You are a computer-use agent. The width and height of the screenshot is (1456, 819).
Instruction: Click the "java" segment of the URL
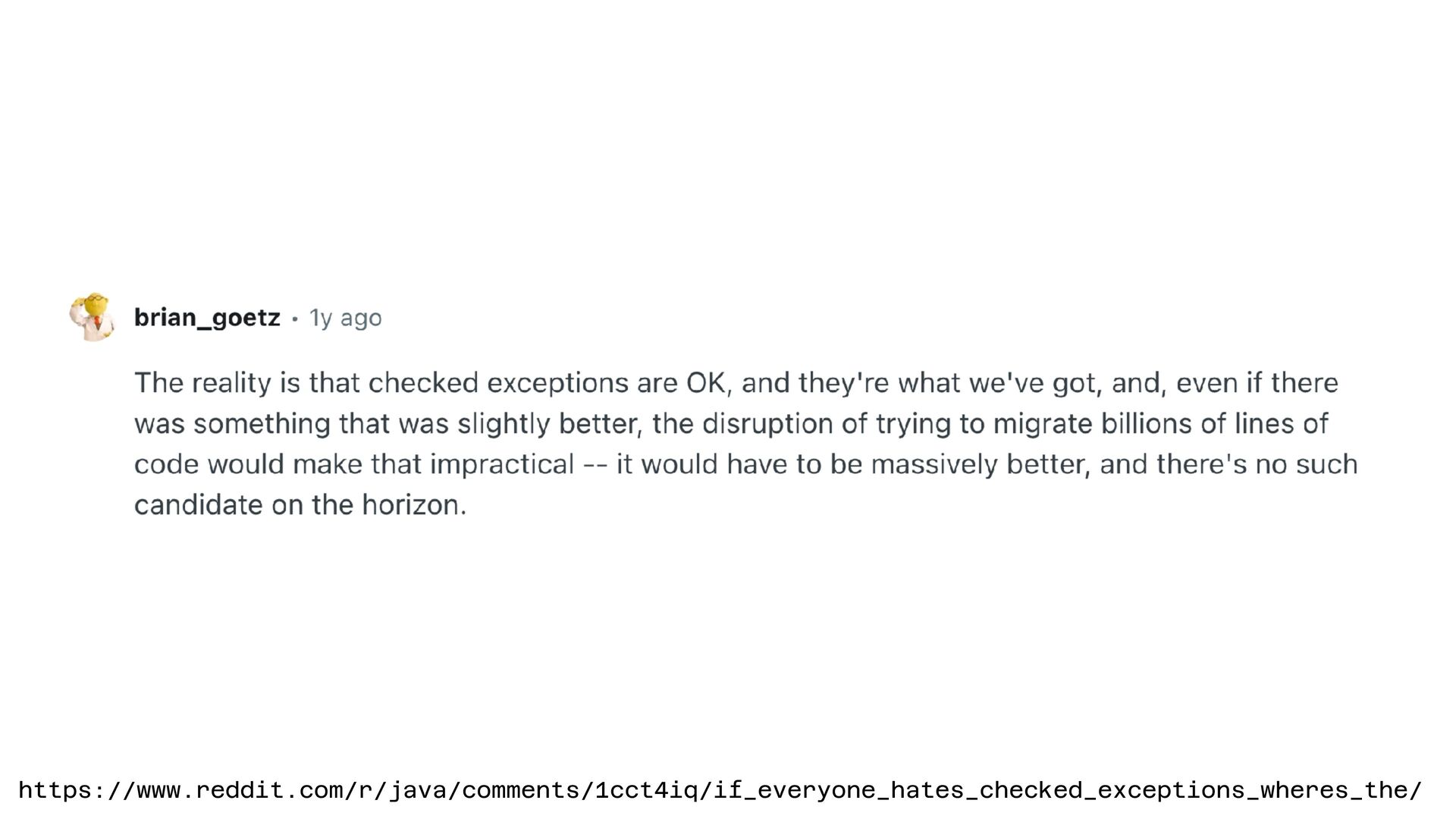418,790
